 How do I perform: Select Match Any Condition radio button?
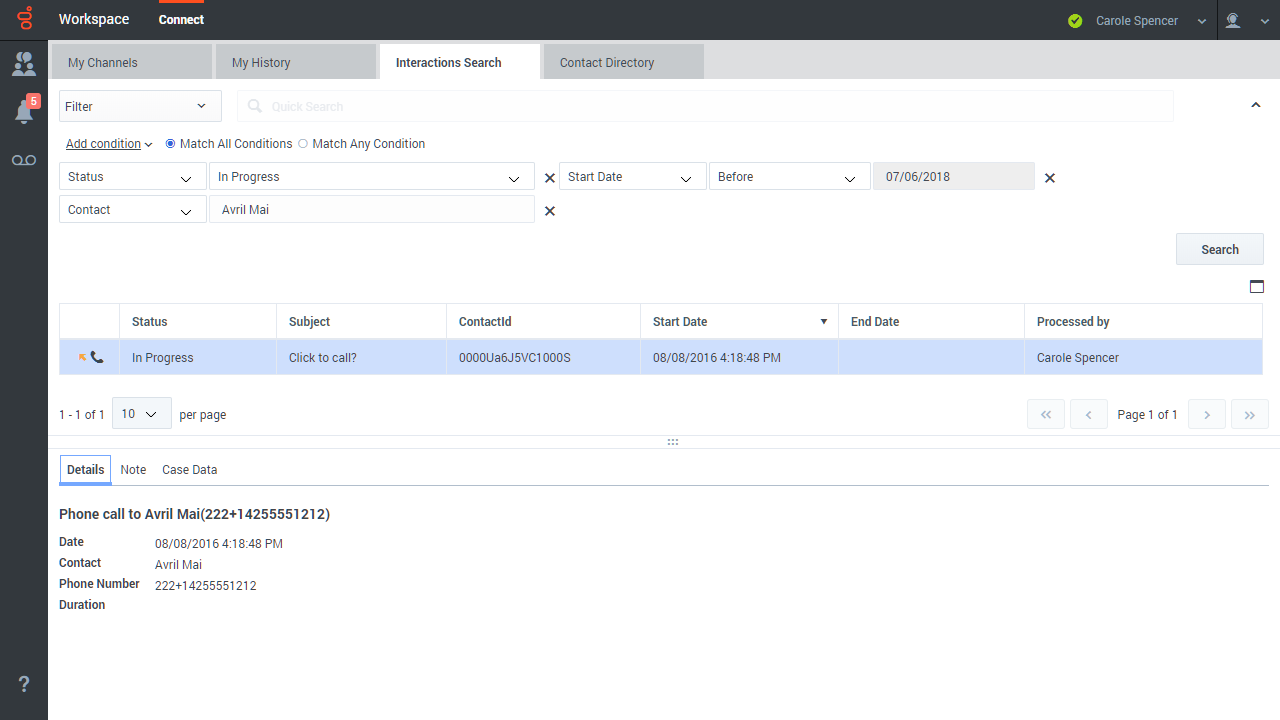(303, 144)
